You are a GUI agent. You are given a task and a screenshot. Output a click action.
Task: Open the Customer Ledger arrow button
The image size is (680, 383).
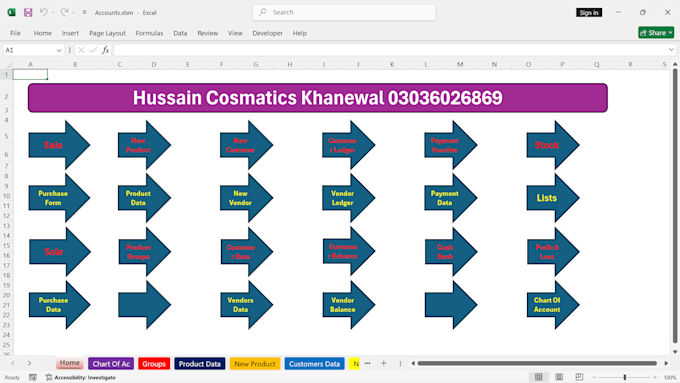[x=349, y=145]
